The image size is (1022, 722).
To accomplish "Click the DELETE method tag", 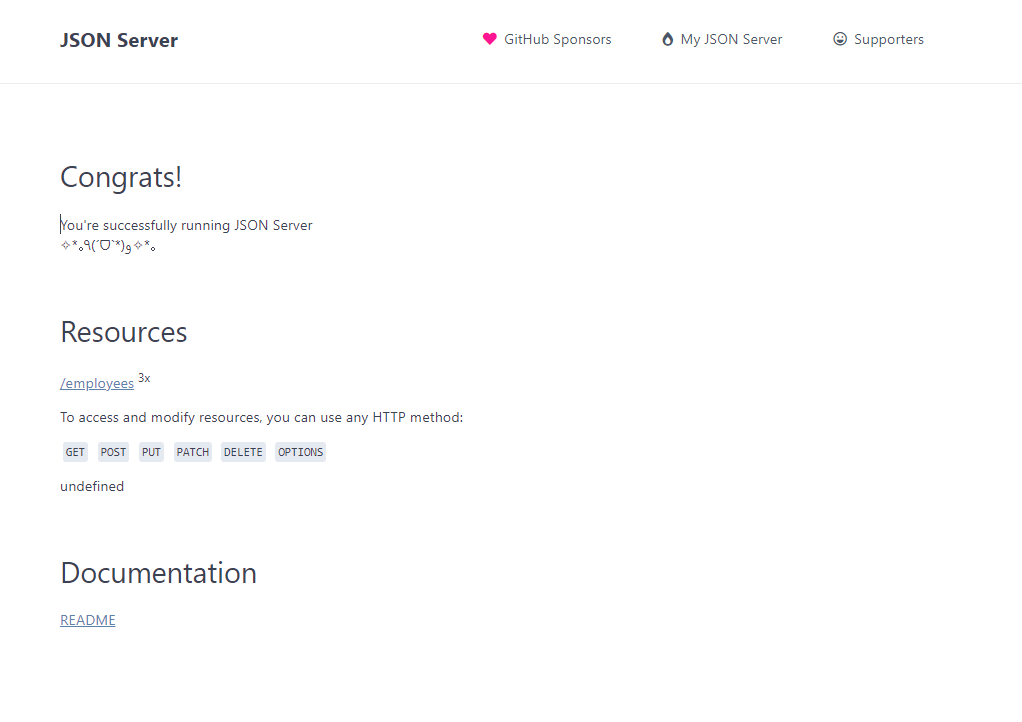I will click(x=243, y=452).
